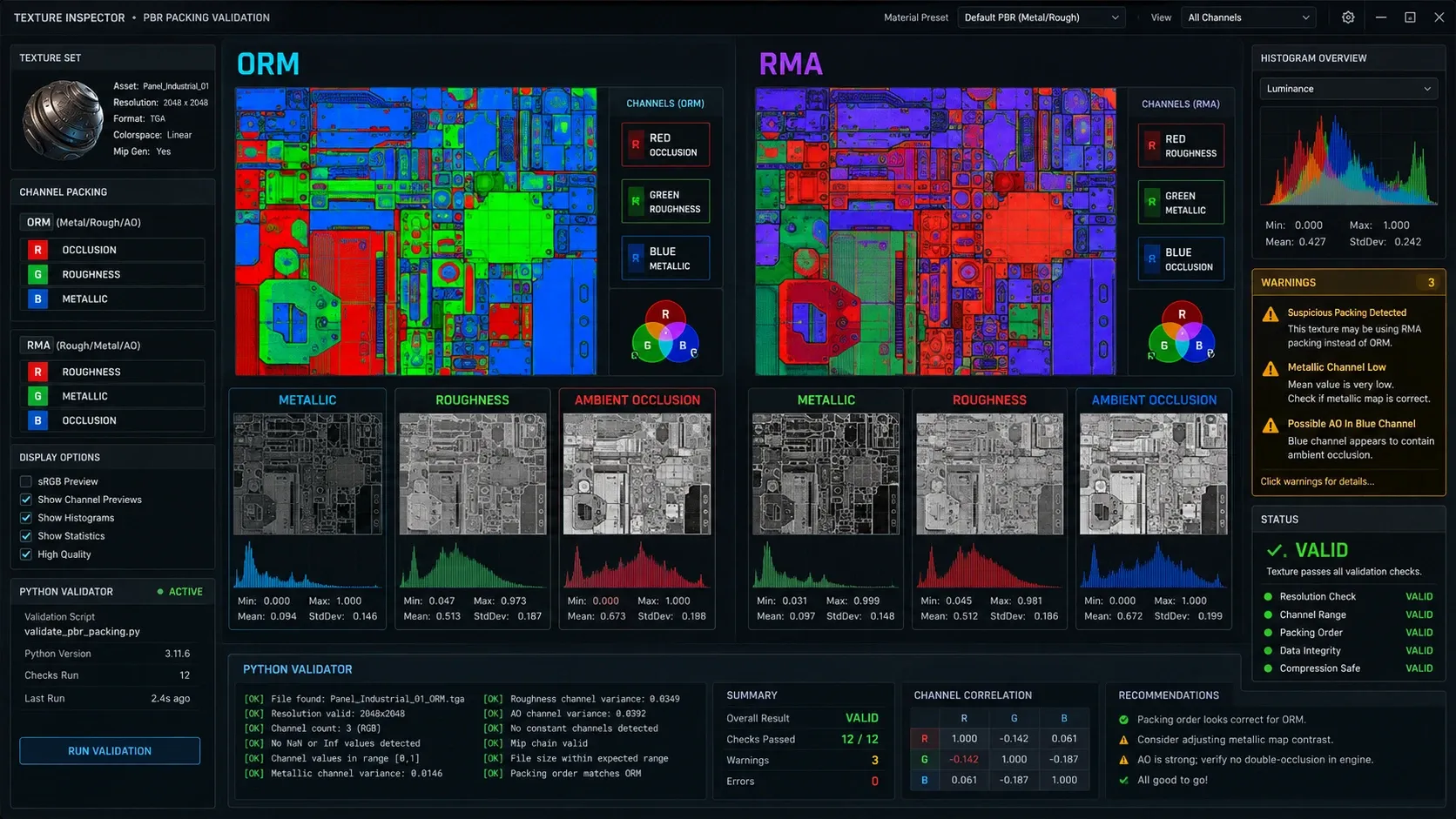1456x819 pixels.
Task: Click the ORM RGB circles diagram
Action: pos(665,332)
